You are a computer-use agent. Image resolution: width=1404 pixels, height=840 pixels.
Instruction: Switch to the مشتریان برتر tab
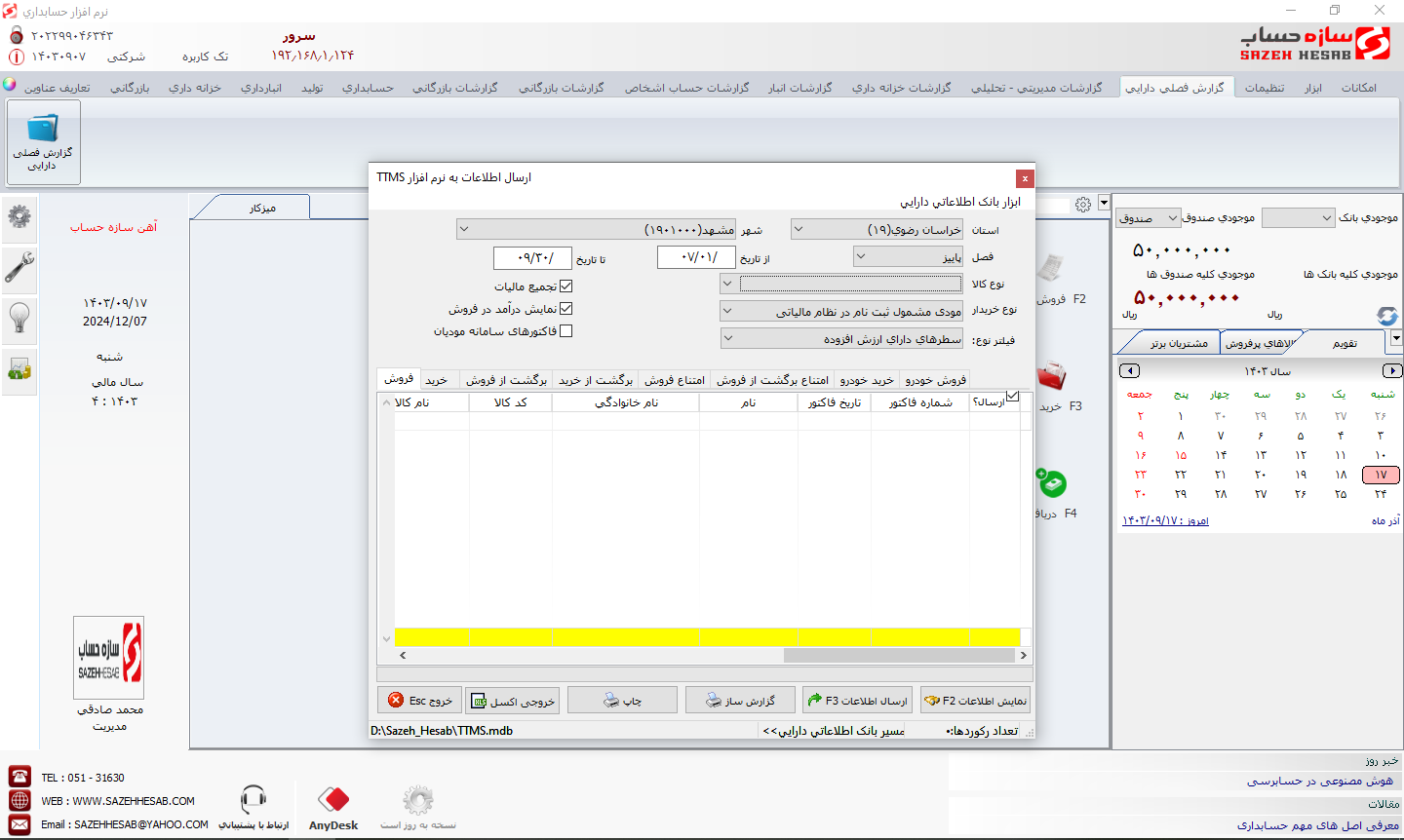pyautogui.click(x=1179, y=343)
